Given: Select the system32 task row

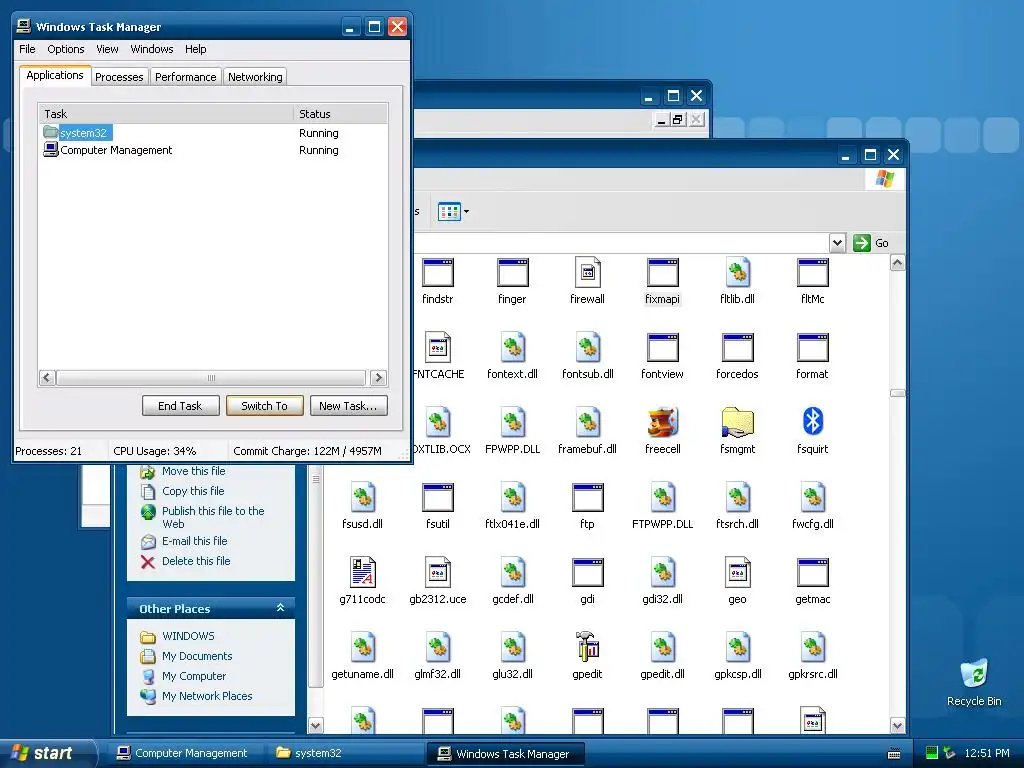Looking at the screenshot, I should pos(213,133).
